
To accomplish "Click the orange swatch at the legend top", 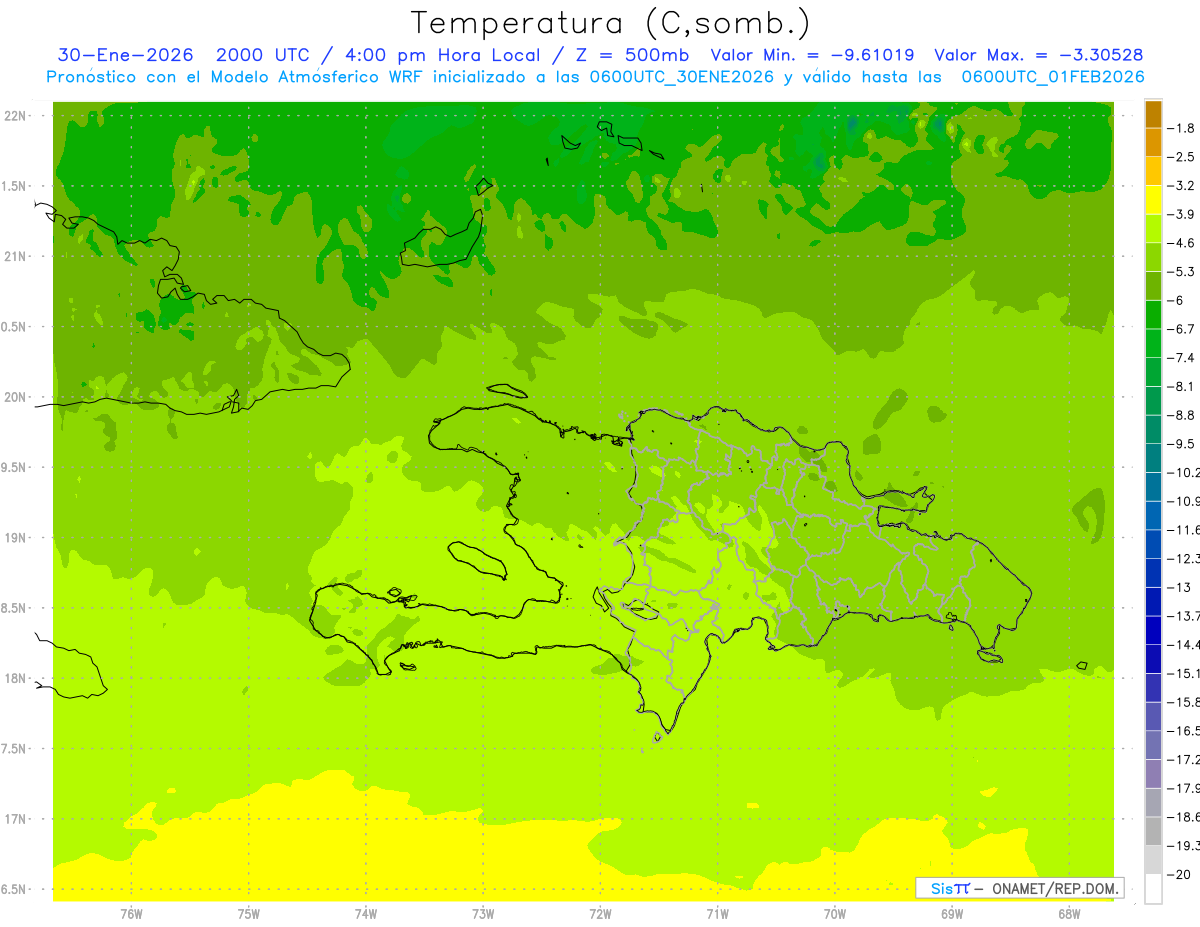I will click(1153, 114).
